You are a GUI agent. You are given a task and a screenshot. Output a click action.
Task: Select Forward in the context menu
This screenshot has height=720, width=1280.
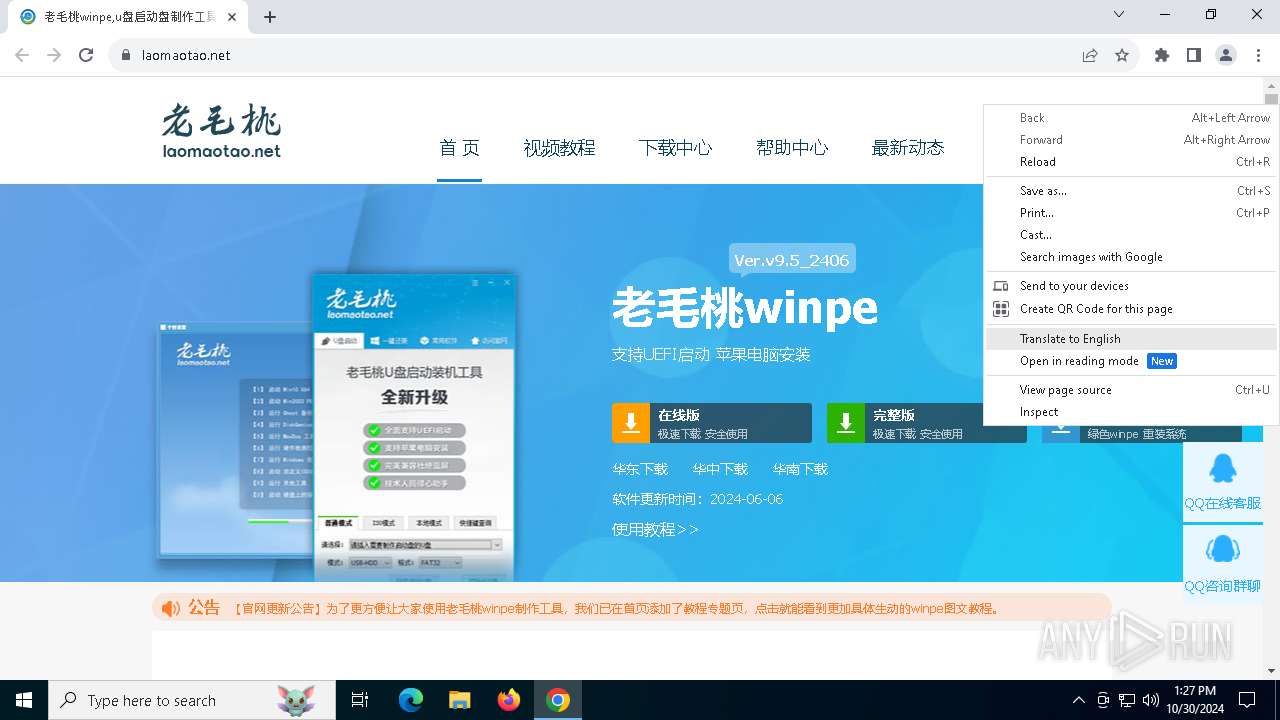click(1131, 140)
